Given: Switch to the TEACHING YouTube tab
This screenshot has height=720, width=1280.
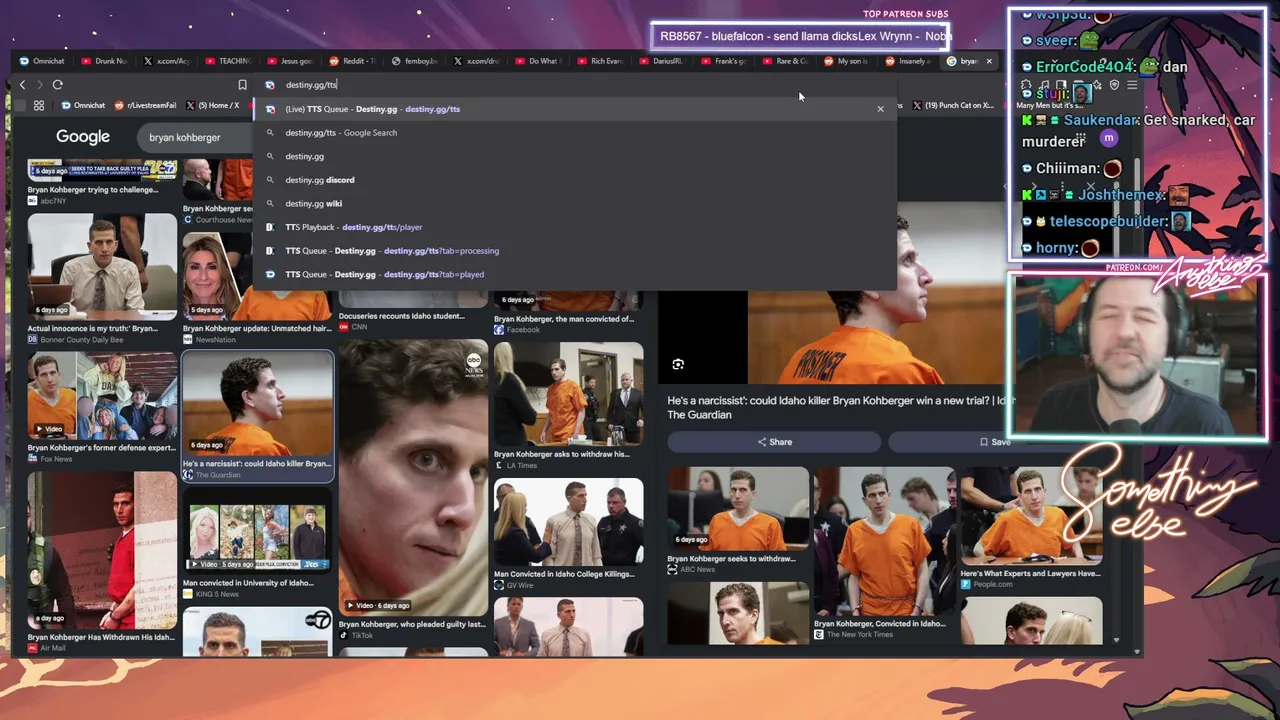Looking at the screenshot, I should pyautogui.click(x=229, y=61).
